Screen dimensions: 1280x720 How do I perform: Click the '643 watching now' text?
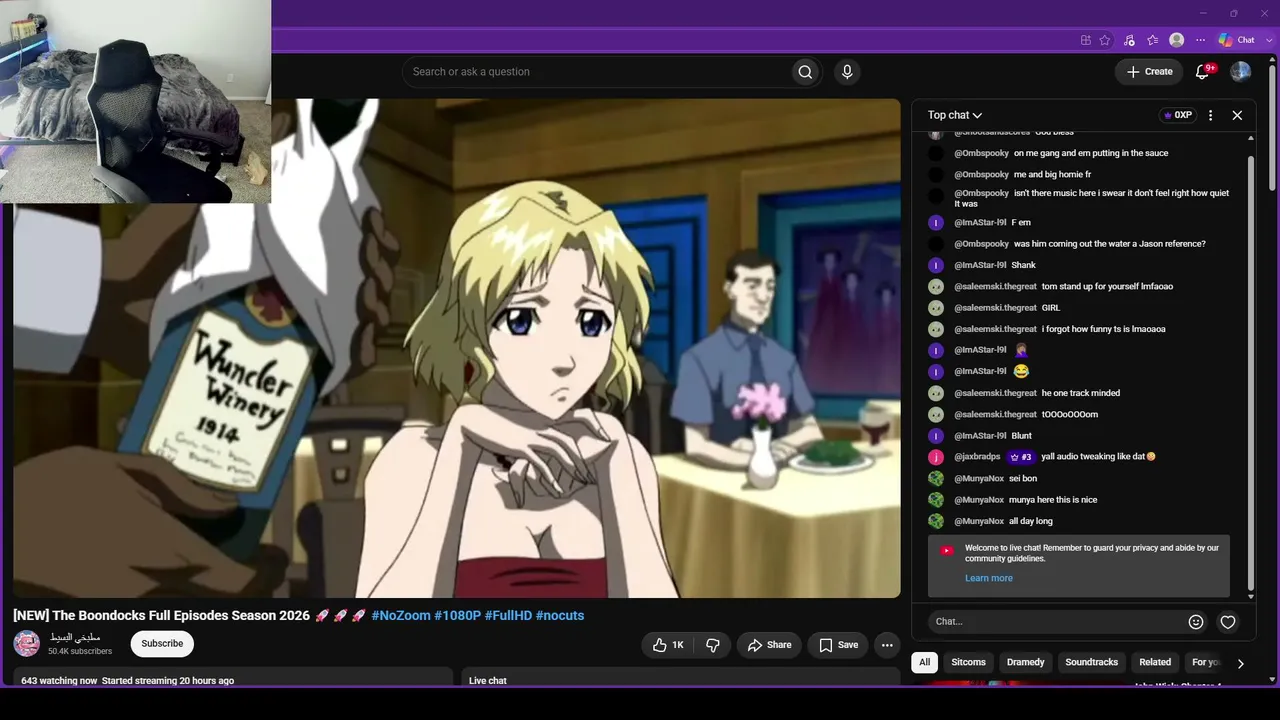[x=59, y=681]
